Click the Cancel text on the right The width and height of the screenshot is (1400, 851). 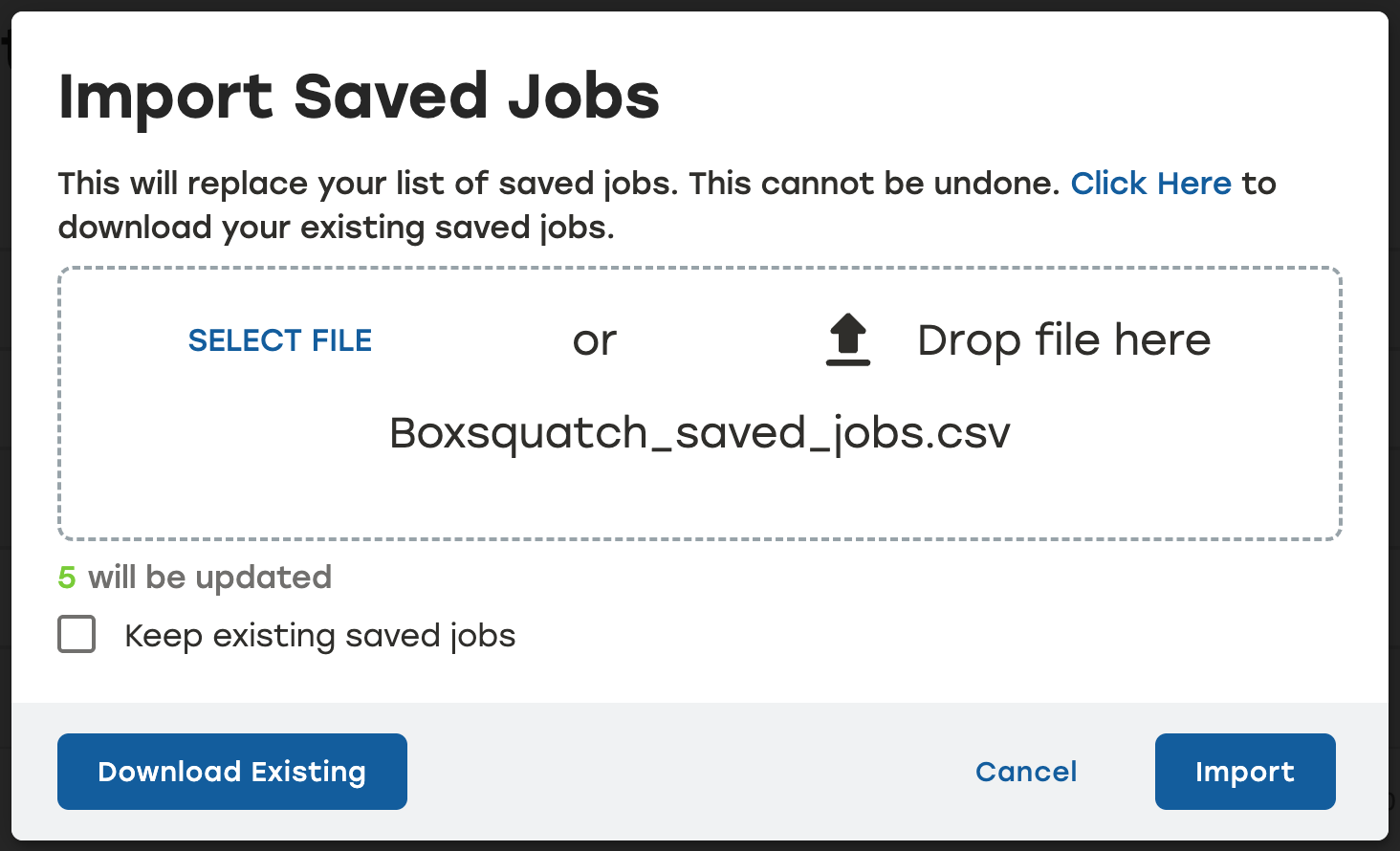1025,771
